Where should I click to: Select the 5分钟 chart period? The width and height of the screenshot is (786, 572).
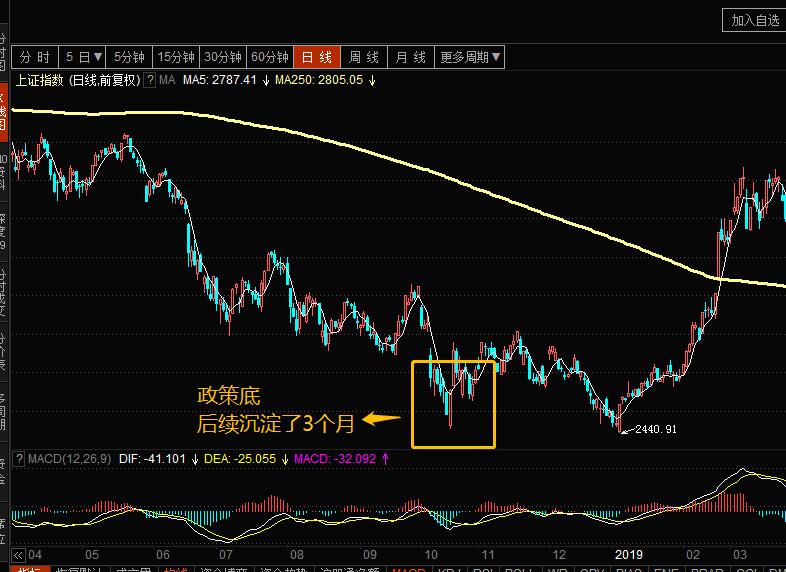point(129,57)
